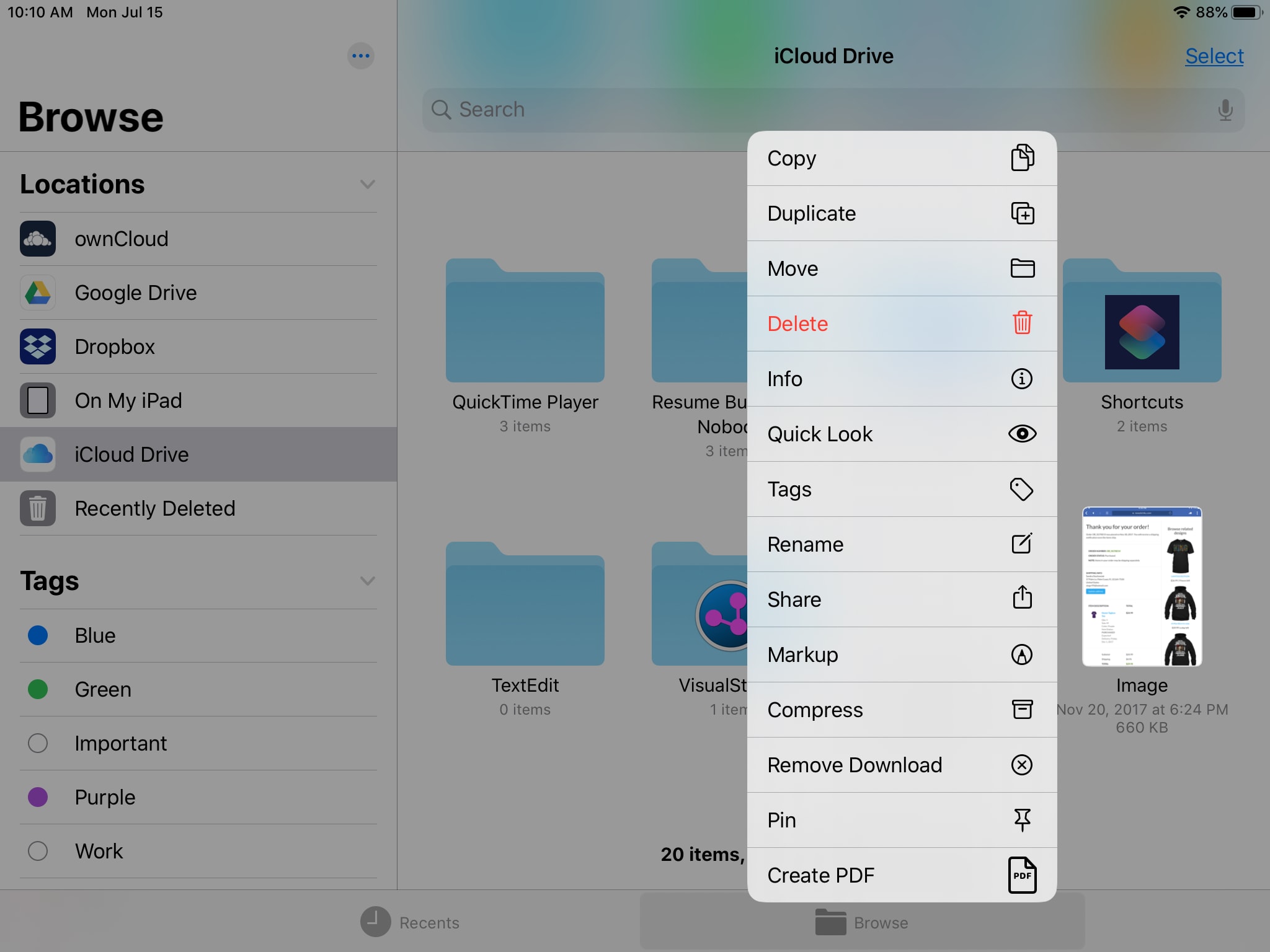The height and width of the screenshot is (952, 1270).
Task: Click the Search field
Action: (x=833, y=110)
